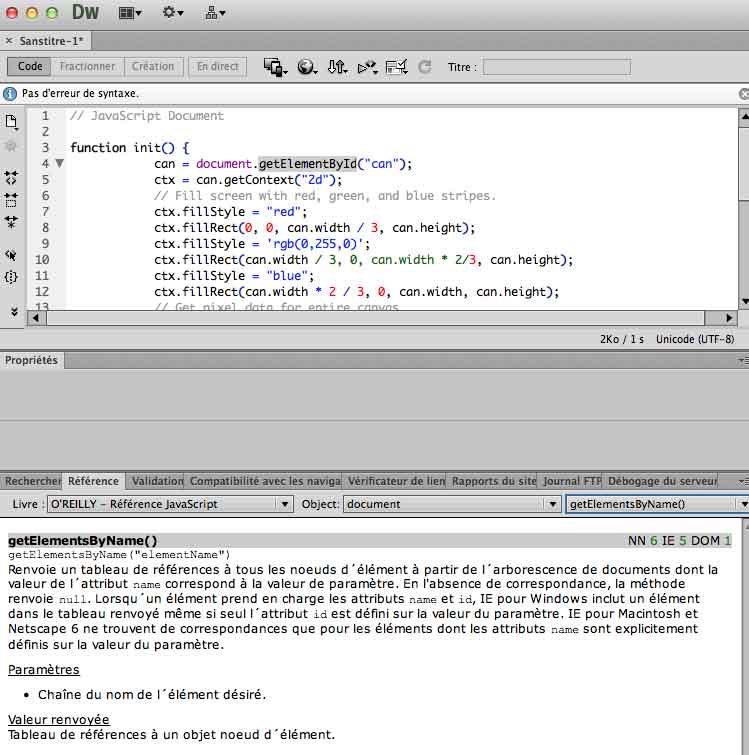Show more code toolbar icons chevron
749x755 pixels.
pos(14,312)
